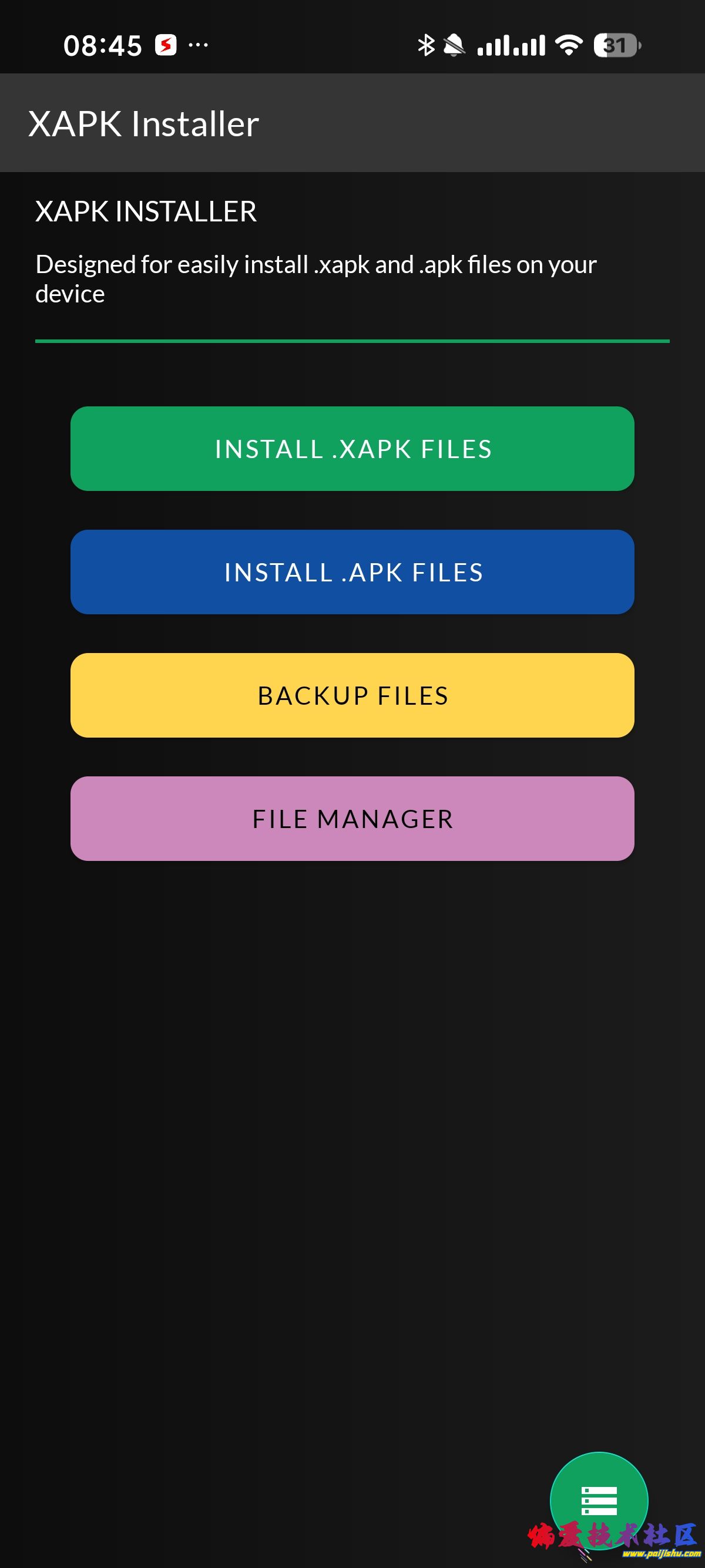Screen dimensions: 705x1568
Task: Tap the Wi-Fi status icon
Action: click(x=569, y=45)
